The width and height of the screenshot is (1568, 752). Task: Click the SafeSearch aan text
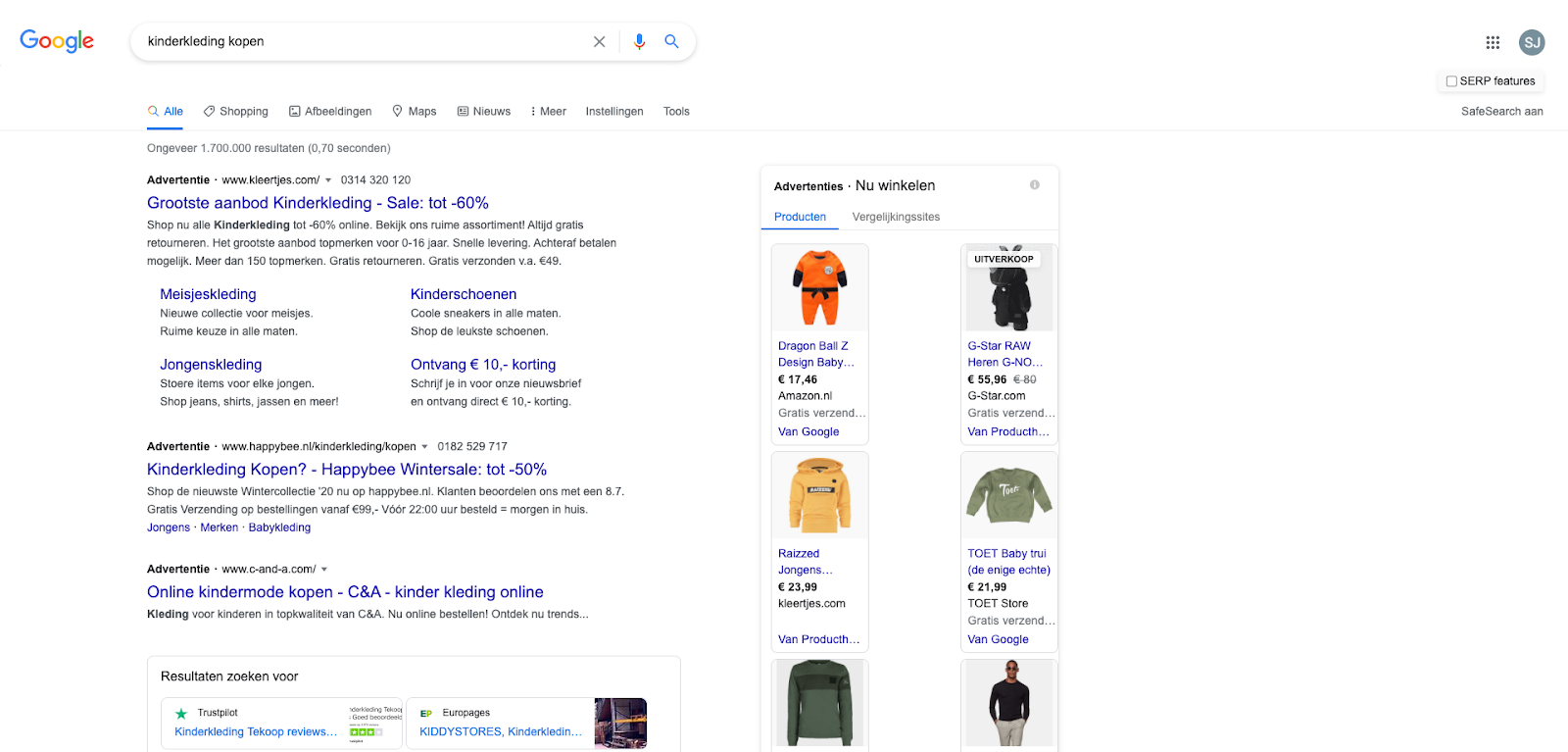[1502, 112]
